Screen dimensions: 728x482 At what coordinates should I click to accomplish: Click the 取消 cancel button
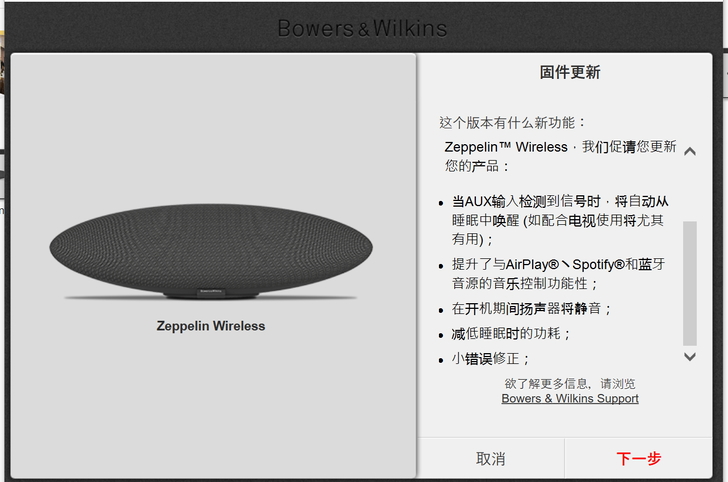click(x=491, y=458)
